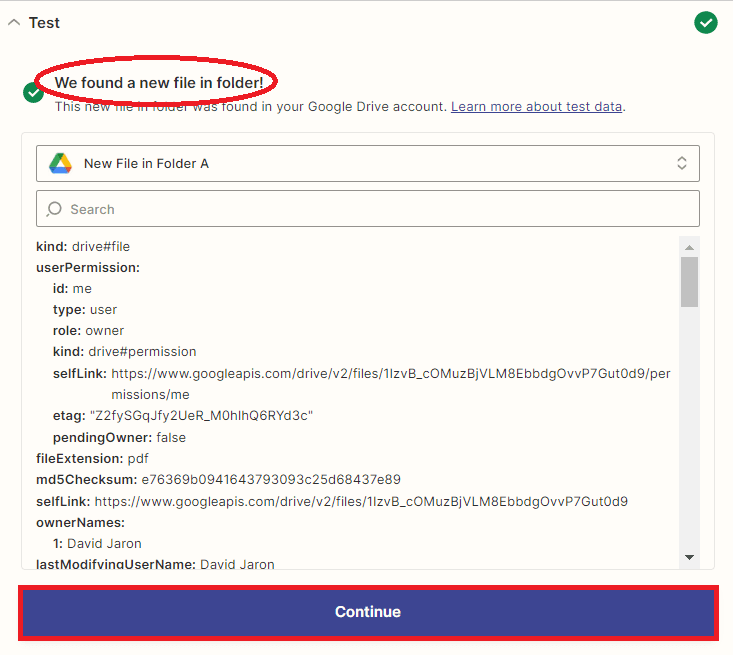This screenshot has height=655, width=733.
Task: Click the pendingOwner false entry
Action: [x=119, y=437]
